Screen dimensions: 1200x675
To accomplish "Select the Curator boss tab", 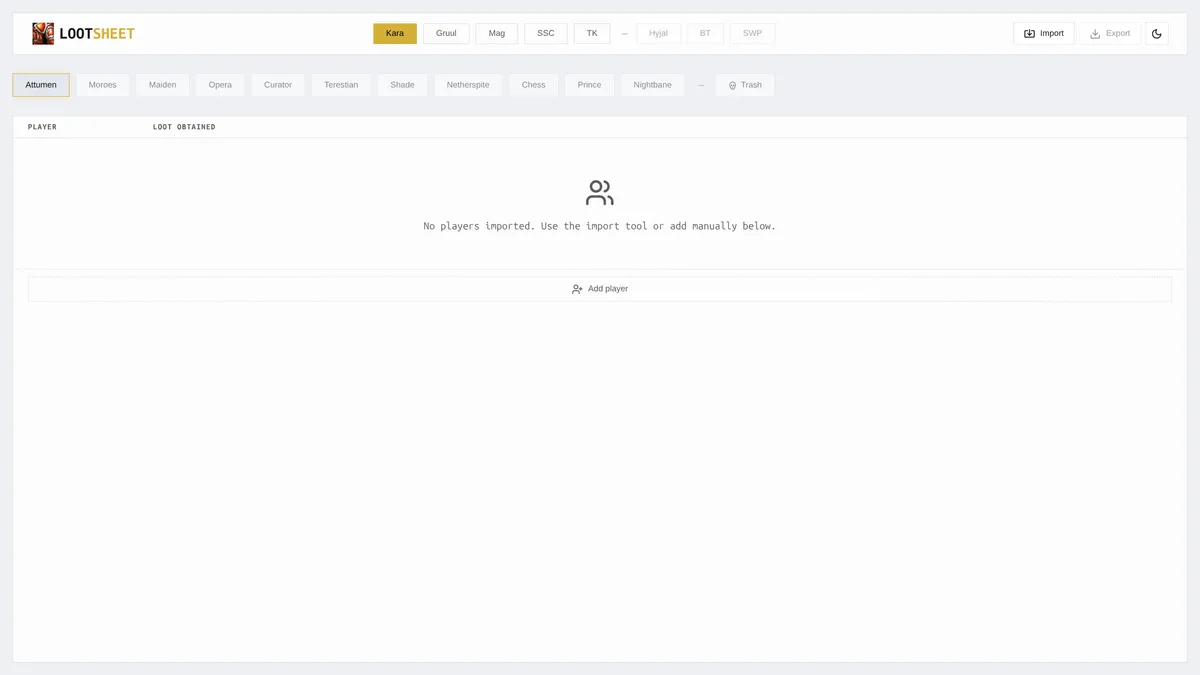I will (278, 85).
